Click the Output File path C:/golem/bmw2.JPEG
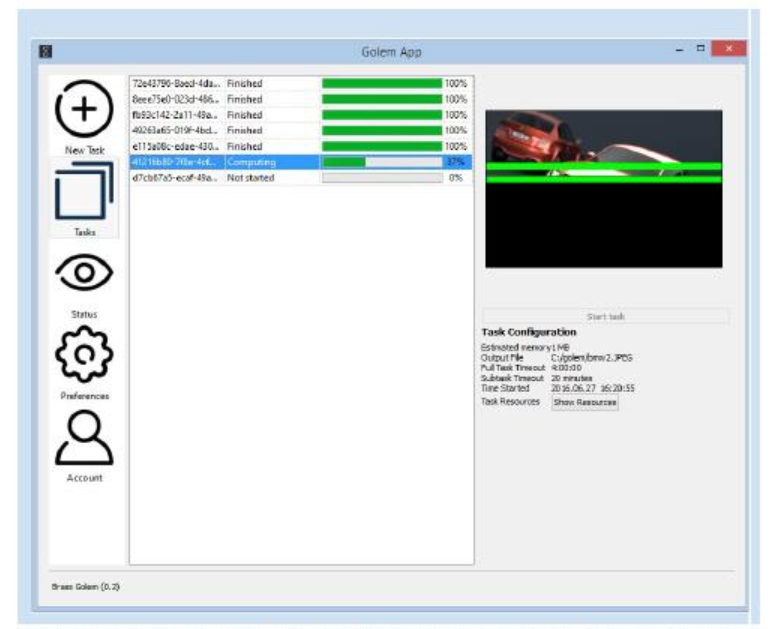This screenshot has width=776, height=629. coord(592,358)
